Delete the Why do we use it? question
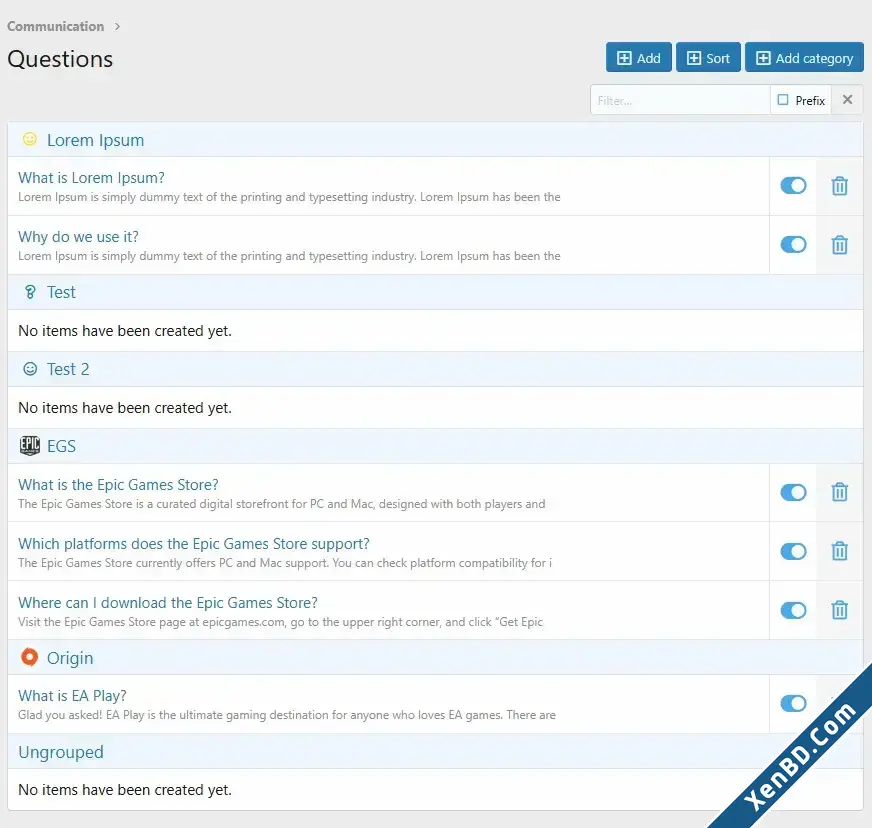This screenshot has height=828, width=872. pos(839,245)
